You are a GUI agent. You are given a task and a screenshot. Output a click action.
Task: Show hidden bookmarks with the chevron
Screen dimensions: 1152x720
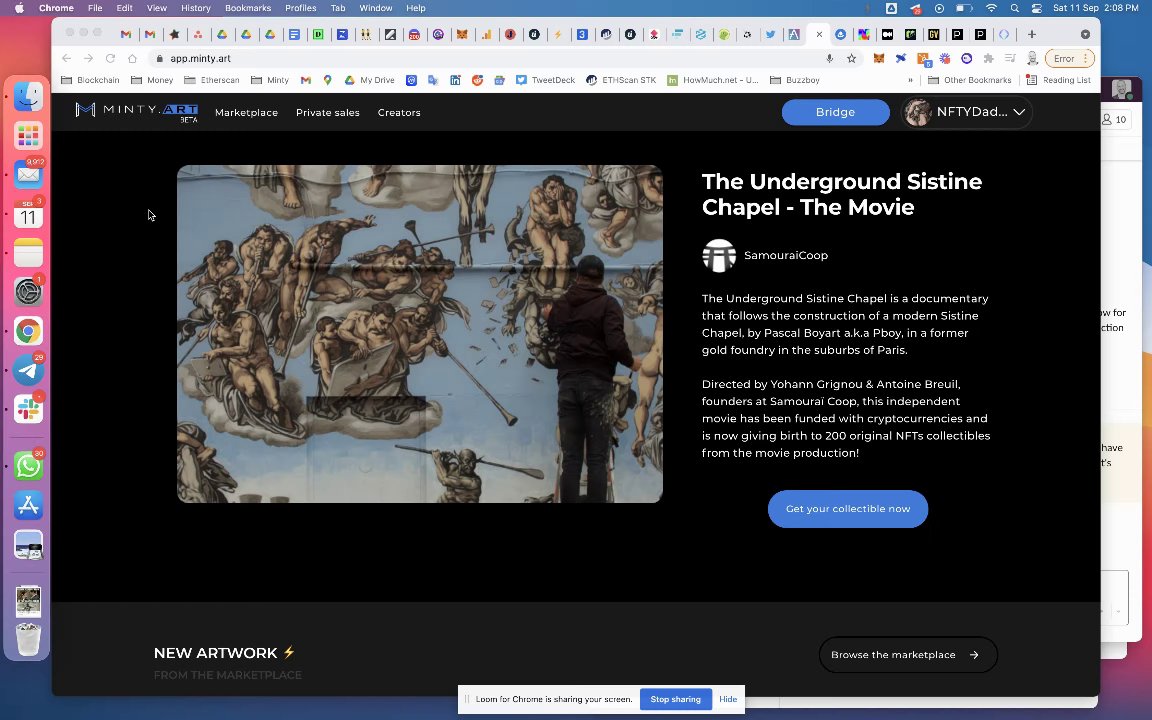click(910, 80)
